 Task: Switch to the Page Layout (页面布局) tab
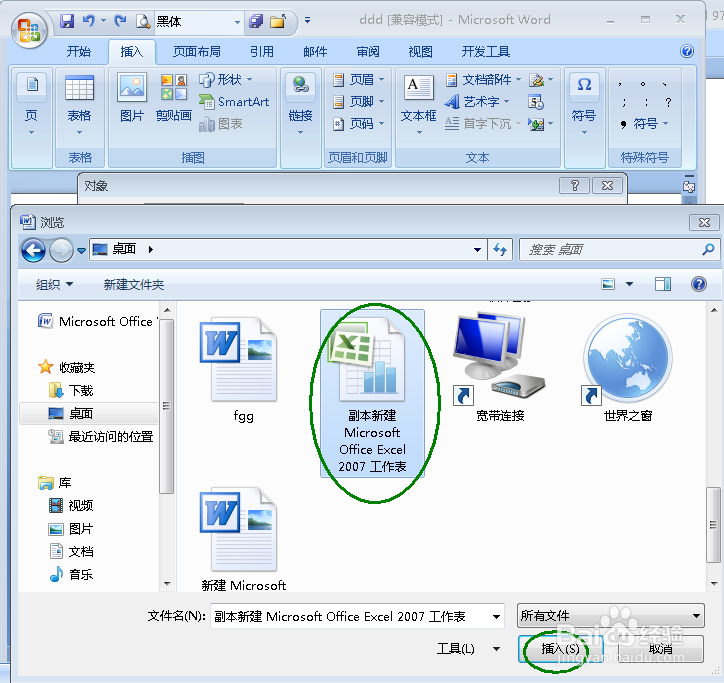tap(197, 52)
